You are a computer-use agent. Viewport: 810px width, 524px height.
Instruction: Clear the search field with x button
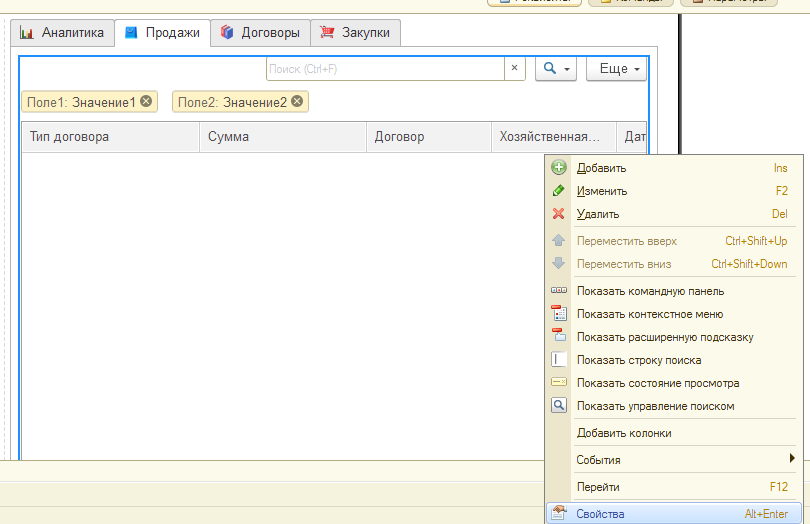click(x=515, y=69)
